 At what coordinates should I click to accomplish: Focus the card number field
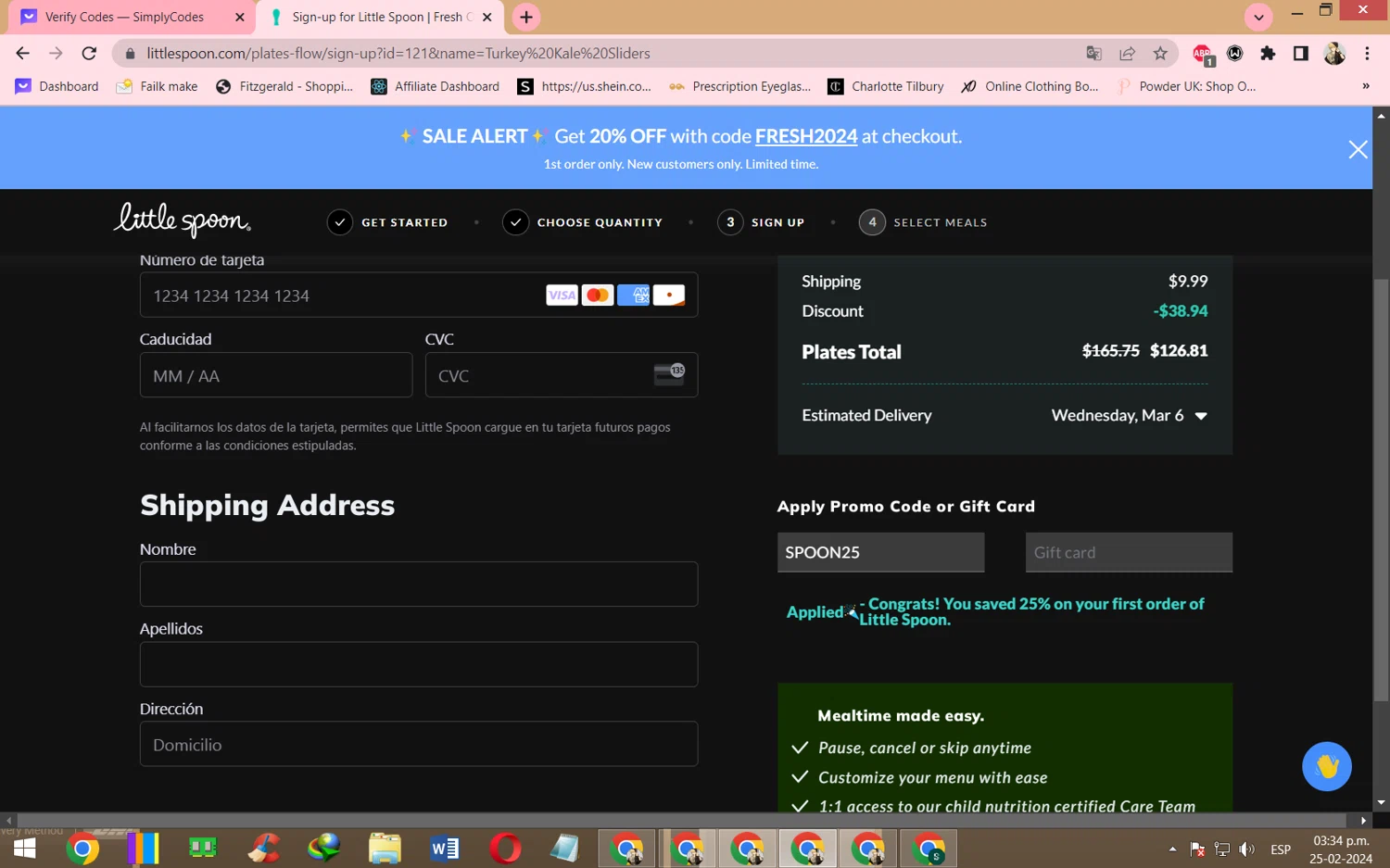pos(419,296)
